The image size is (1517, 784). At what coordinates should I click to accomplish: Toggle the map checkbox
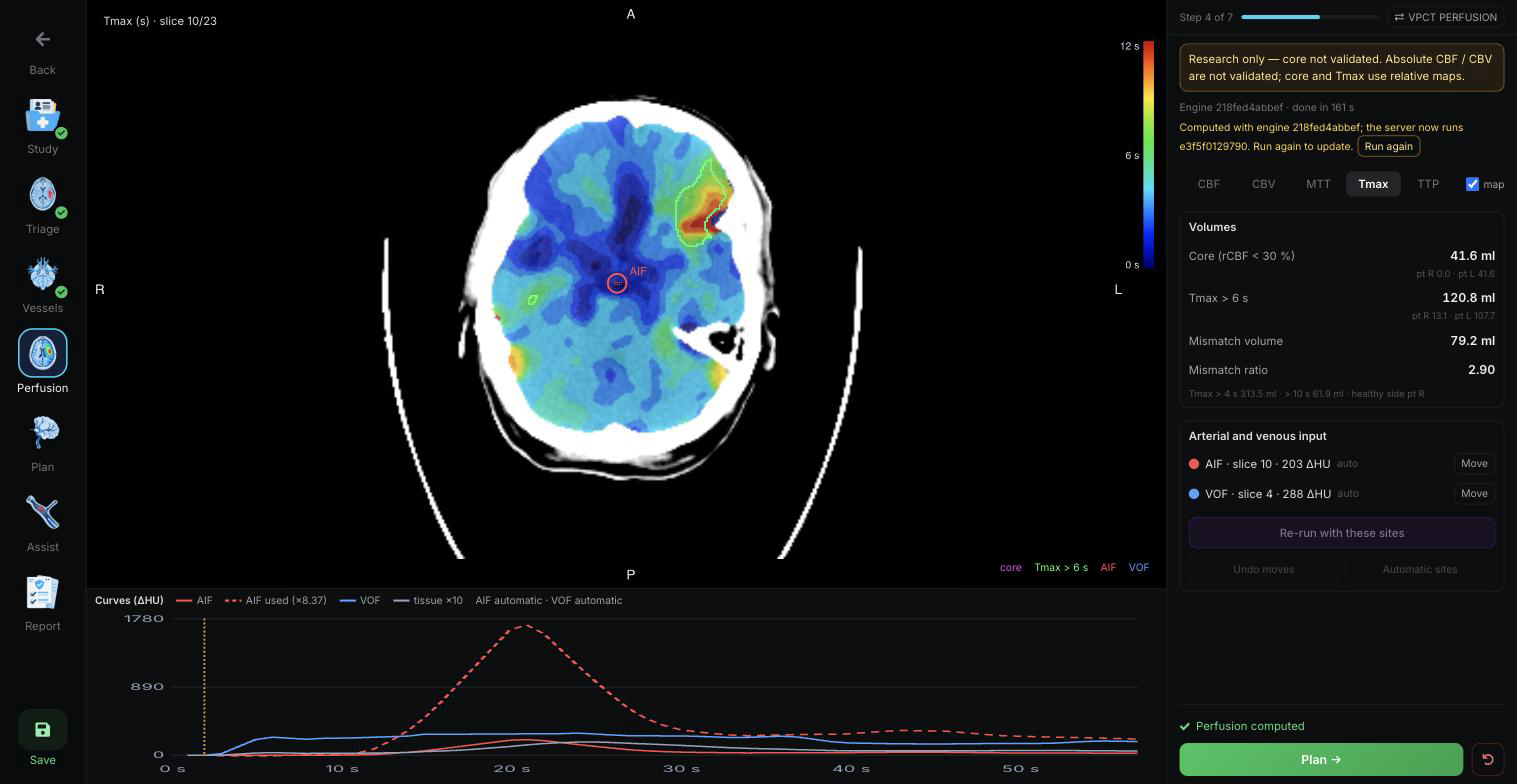click(1472, 184)
